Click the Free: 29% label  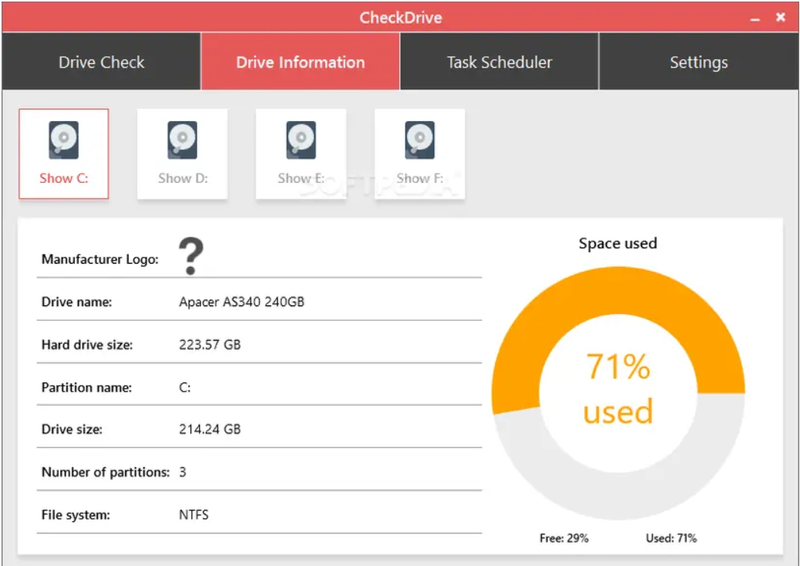[x=564, y=538]
